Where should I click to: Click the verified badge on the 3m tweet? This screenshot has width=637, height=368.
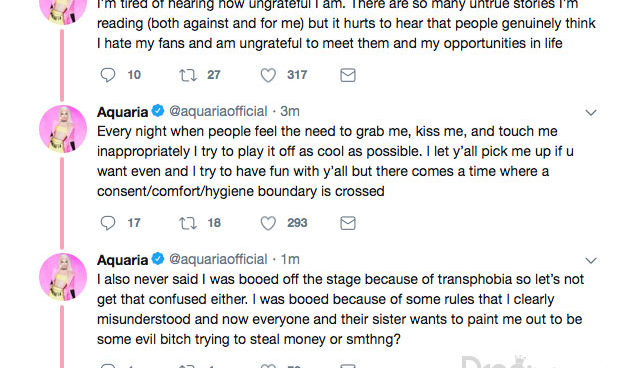(x=158, y=110)
